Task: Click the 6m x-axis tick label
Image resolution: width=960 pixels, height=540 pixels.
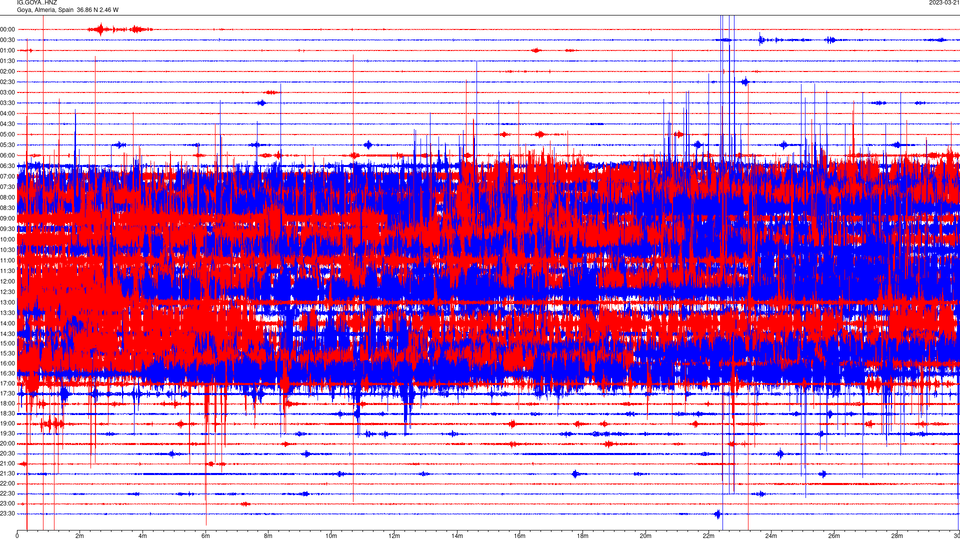Action: (x=206, y=536)
